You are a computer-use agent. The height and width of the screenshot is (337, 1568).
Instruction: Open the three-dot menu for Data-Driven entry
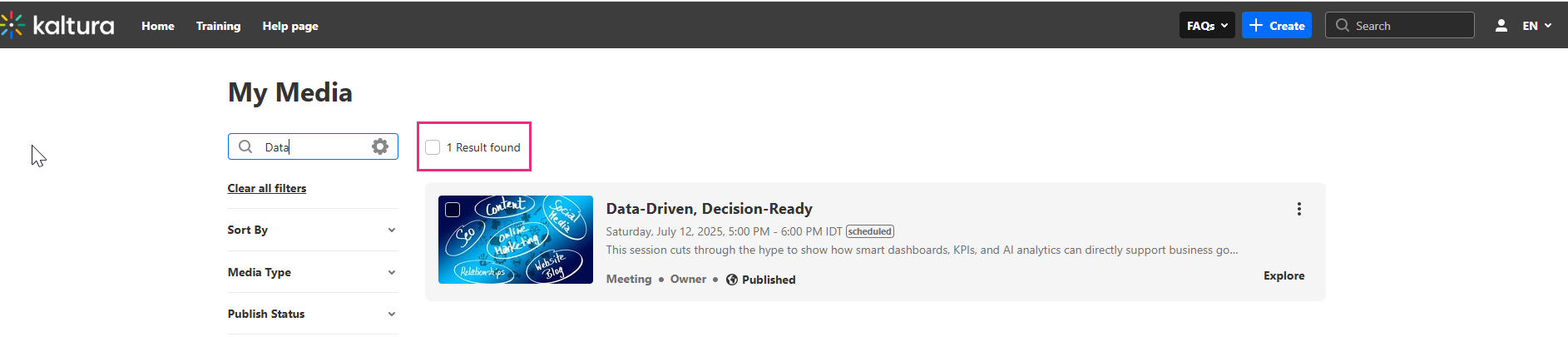pyautogui.click(x=1298, y=209)
